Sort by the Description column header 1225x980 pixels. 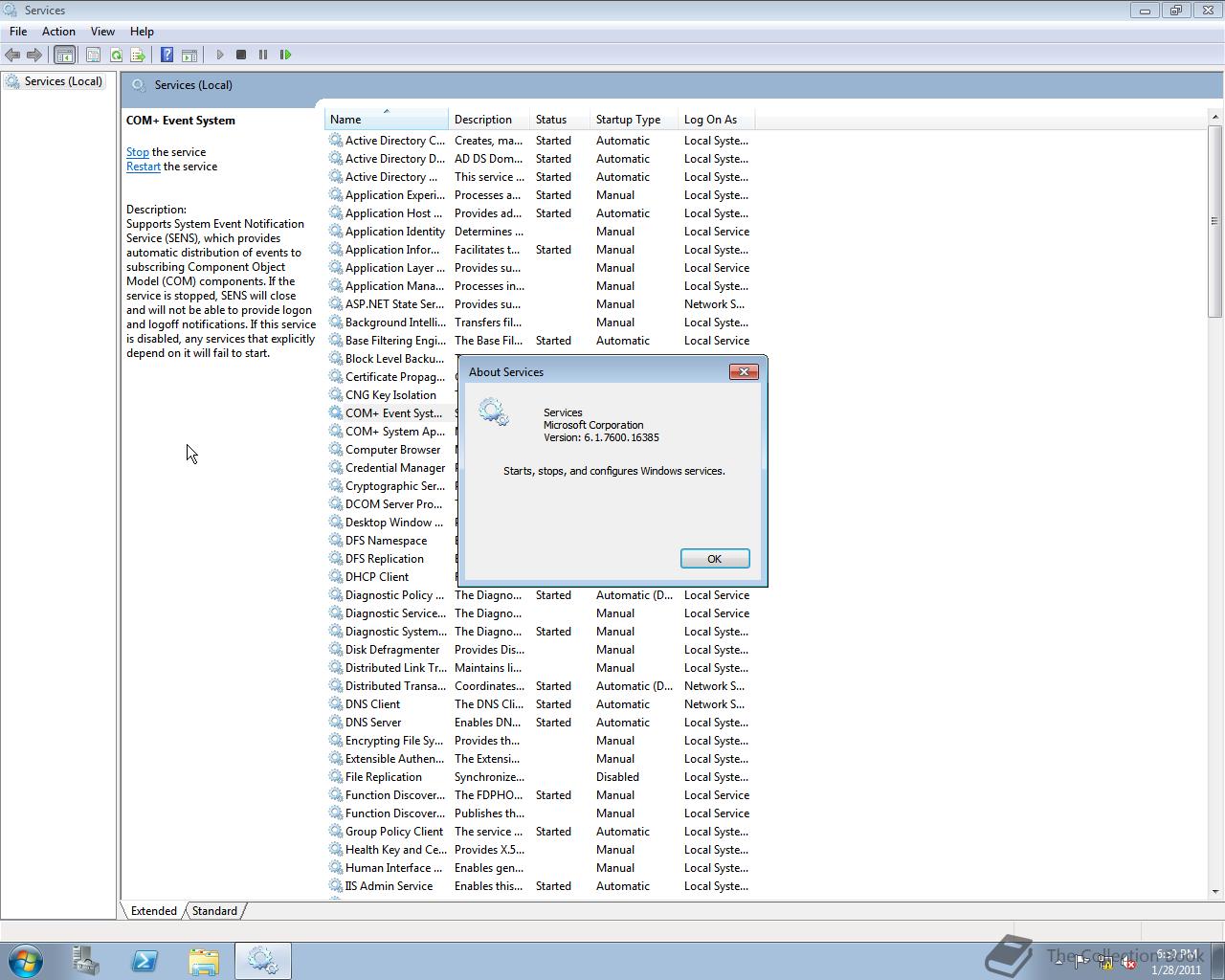coord(489,120)
